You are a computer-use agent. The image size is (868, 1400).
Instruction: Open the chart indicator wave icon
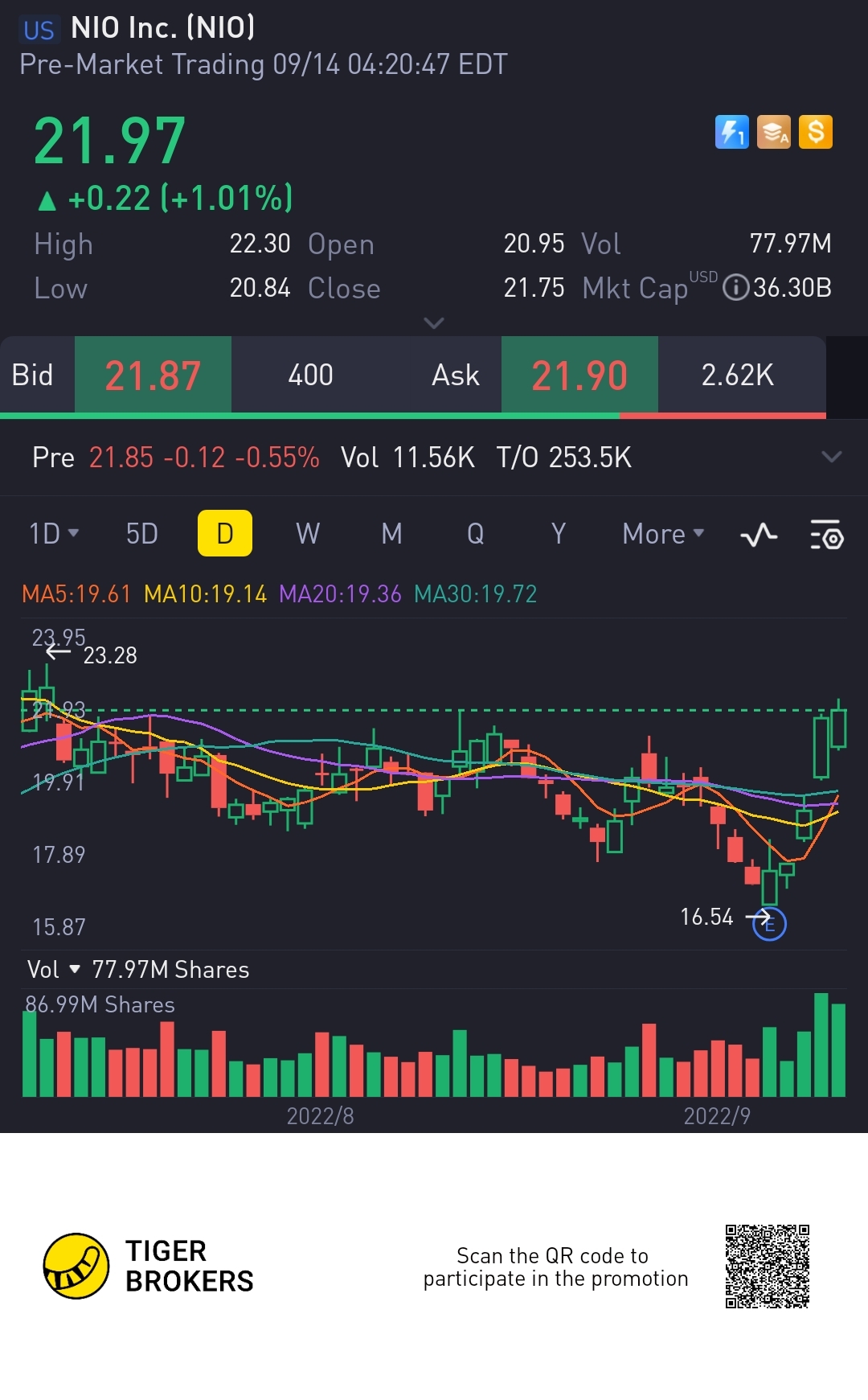tap(759, 535)
